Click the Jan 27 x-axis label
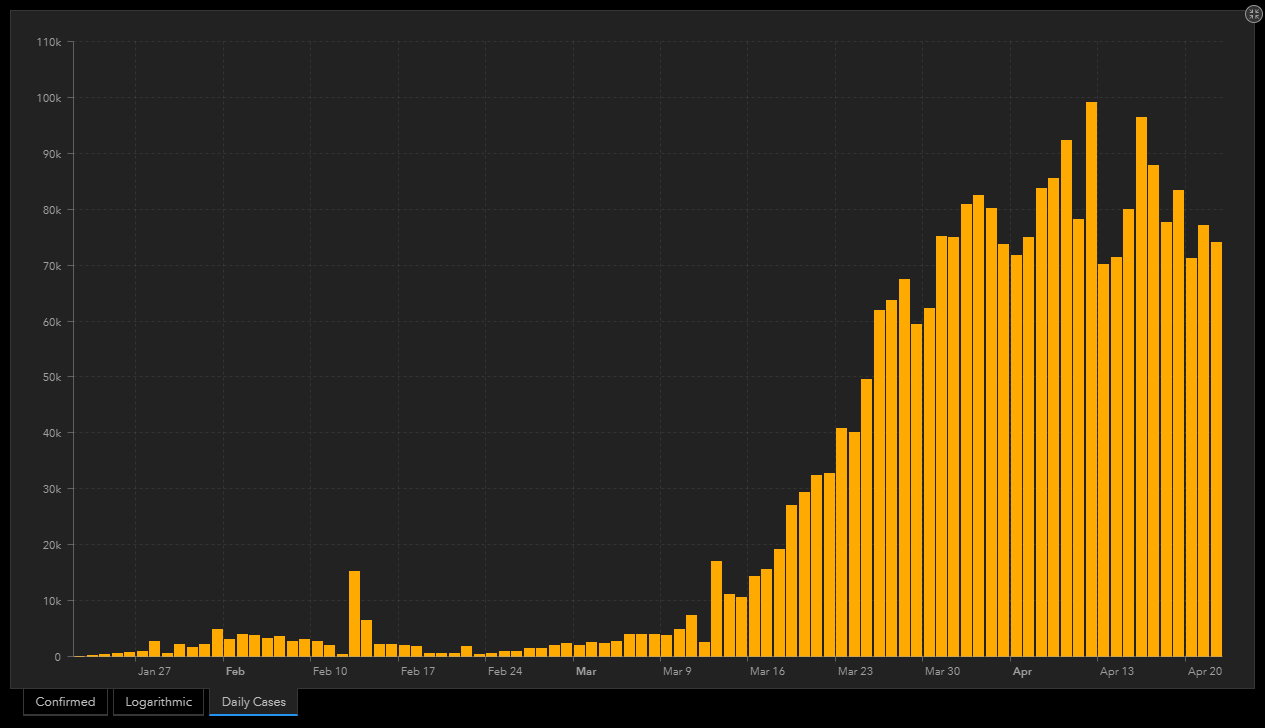Screen dimensions: 1265x728 [x=154, y=672]
